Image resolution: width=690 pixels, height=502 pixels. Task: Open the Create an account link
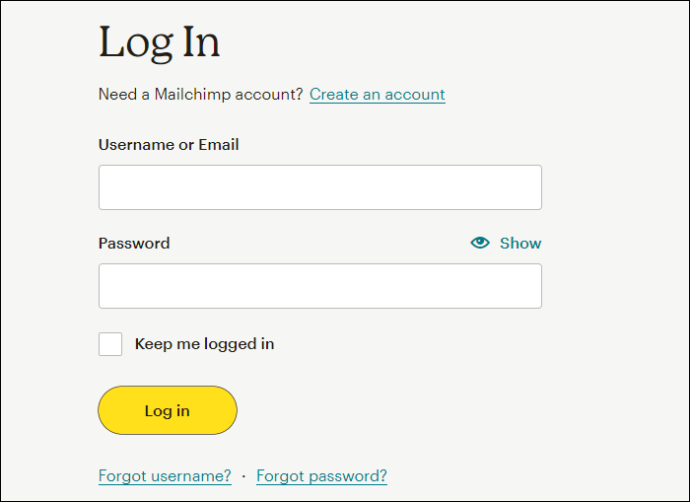click(377, 94)
